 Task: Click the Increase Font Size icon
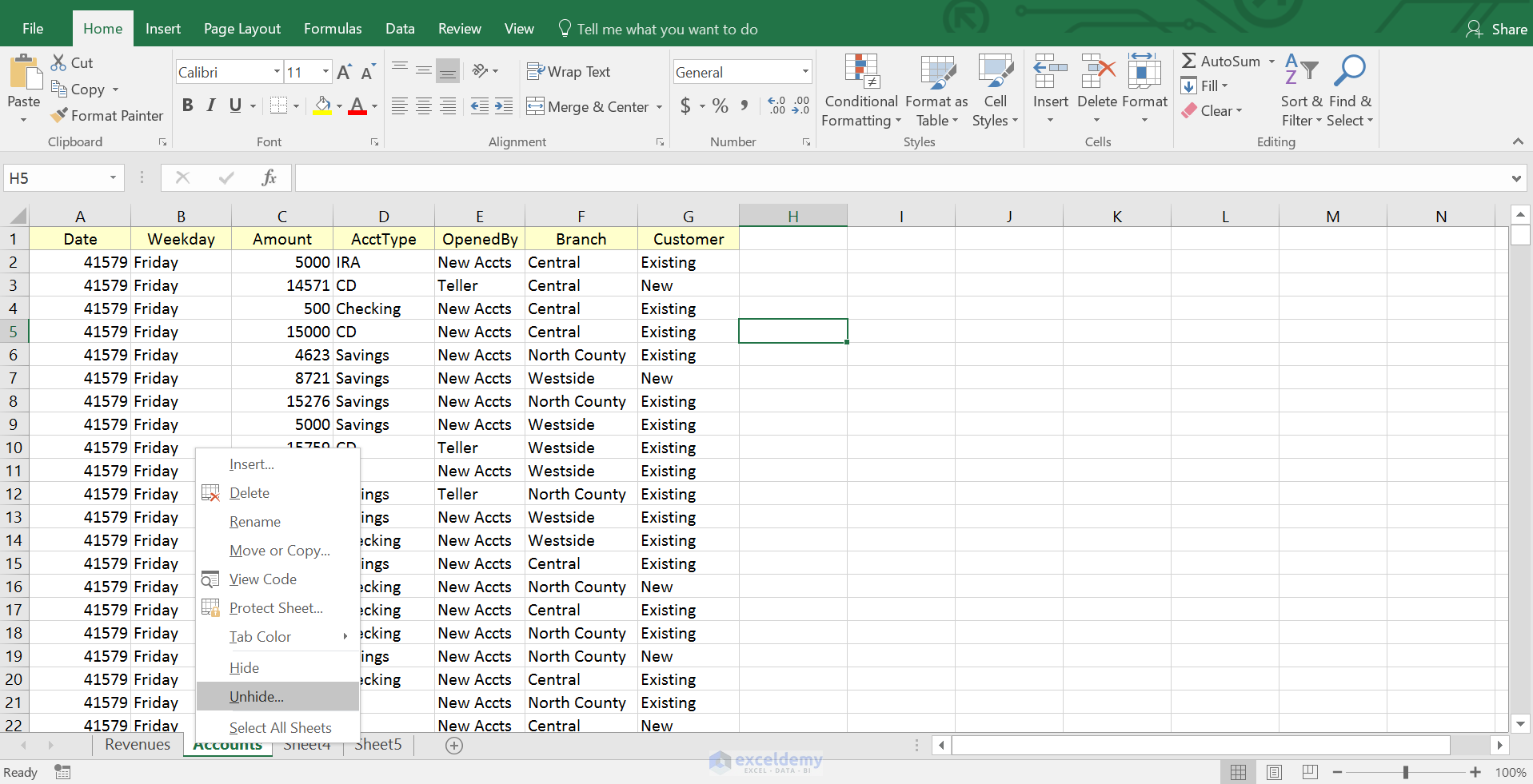[x=344, y=73]
